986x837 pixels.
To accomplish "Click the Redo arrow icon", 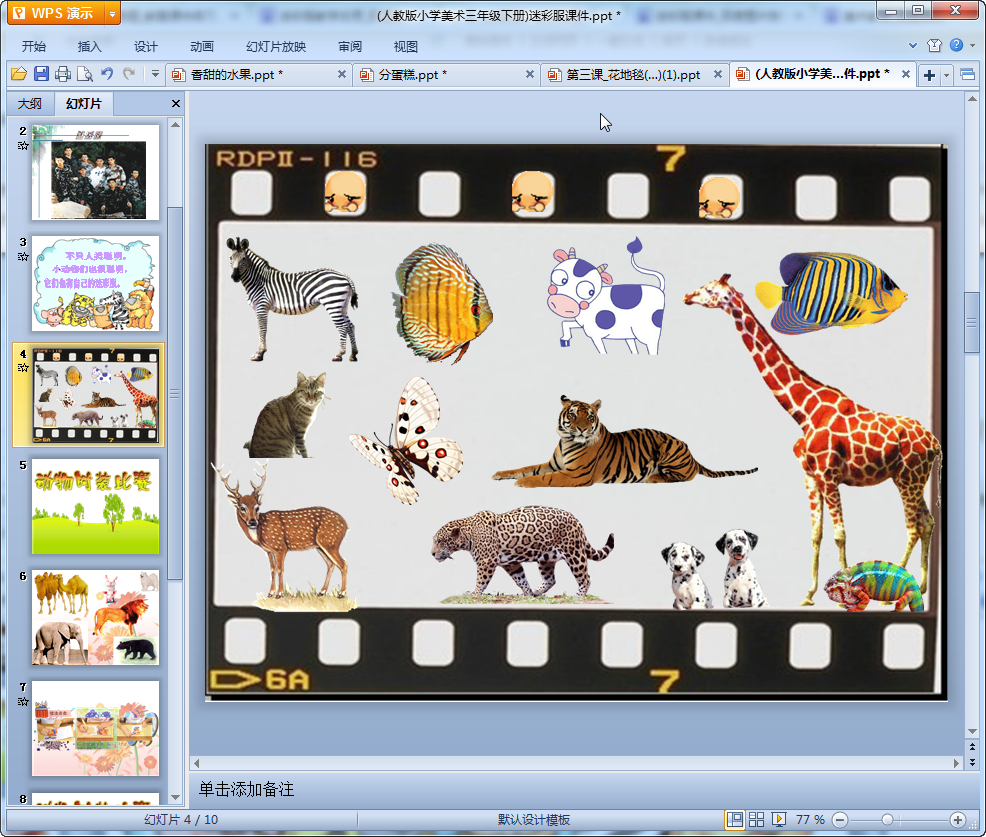I will tap(129, 74).
